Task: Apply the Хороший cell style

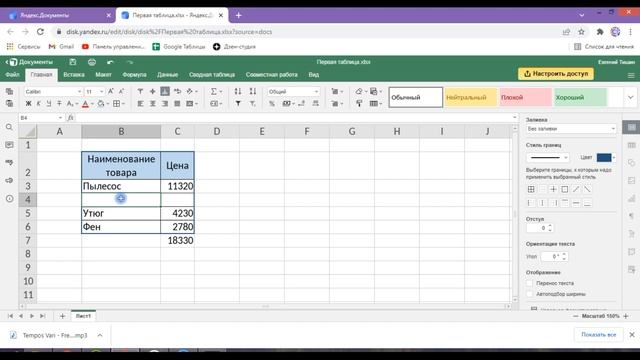Action: point(580,98)
